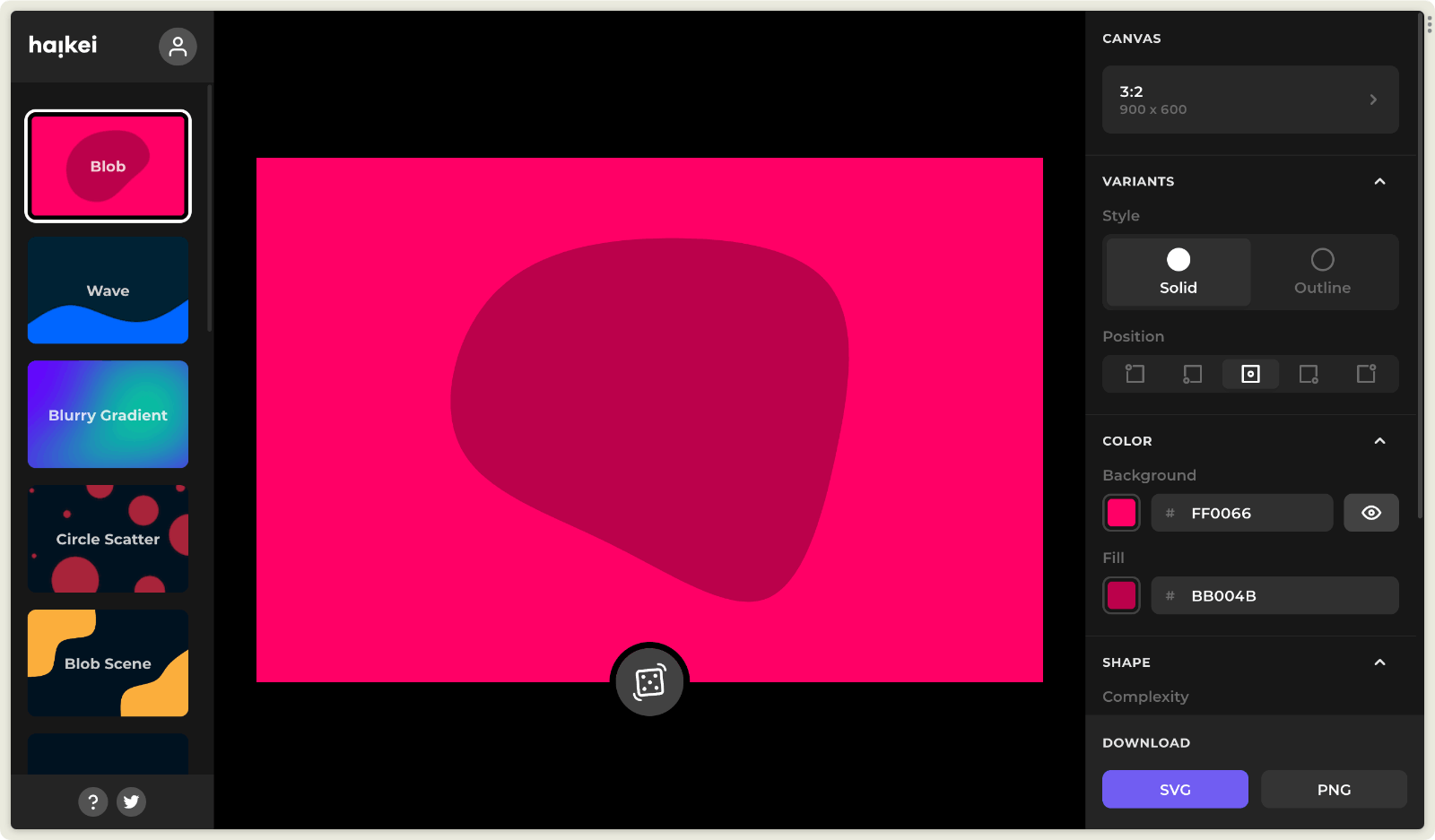Set blob position to top-right
This screenshot has width=1435, height=840.
click(x=1366, y=374)
